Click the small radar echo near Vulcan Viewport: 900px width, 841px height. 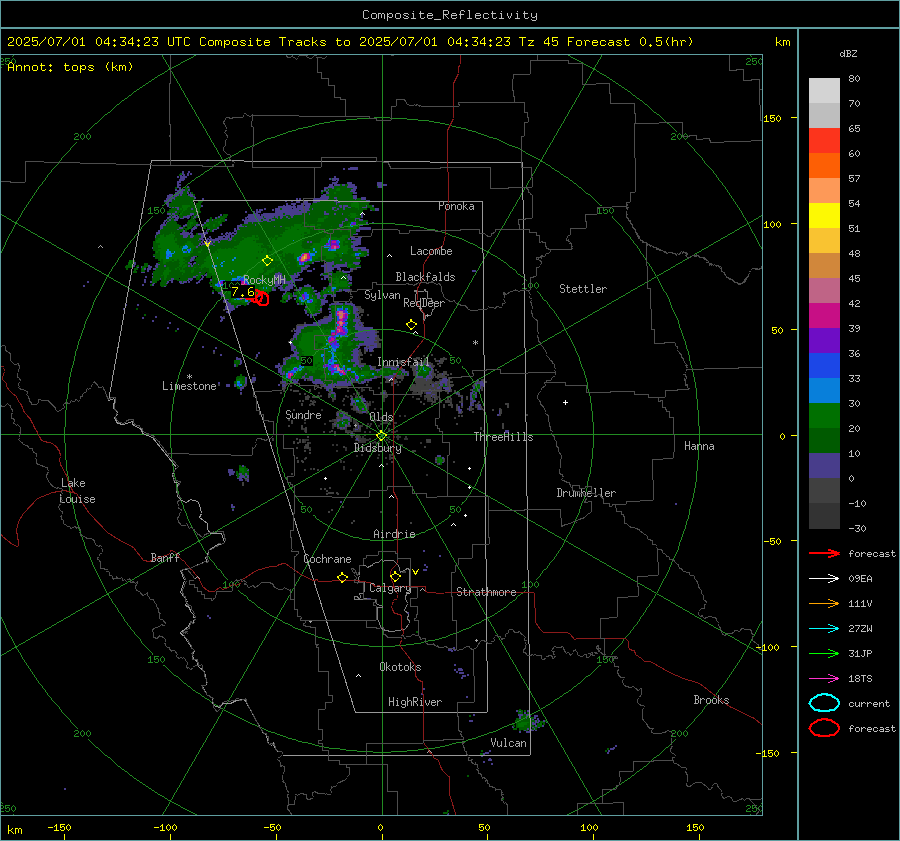(526, 721)
